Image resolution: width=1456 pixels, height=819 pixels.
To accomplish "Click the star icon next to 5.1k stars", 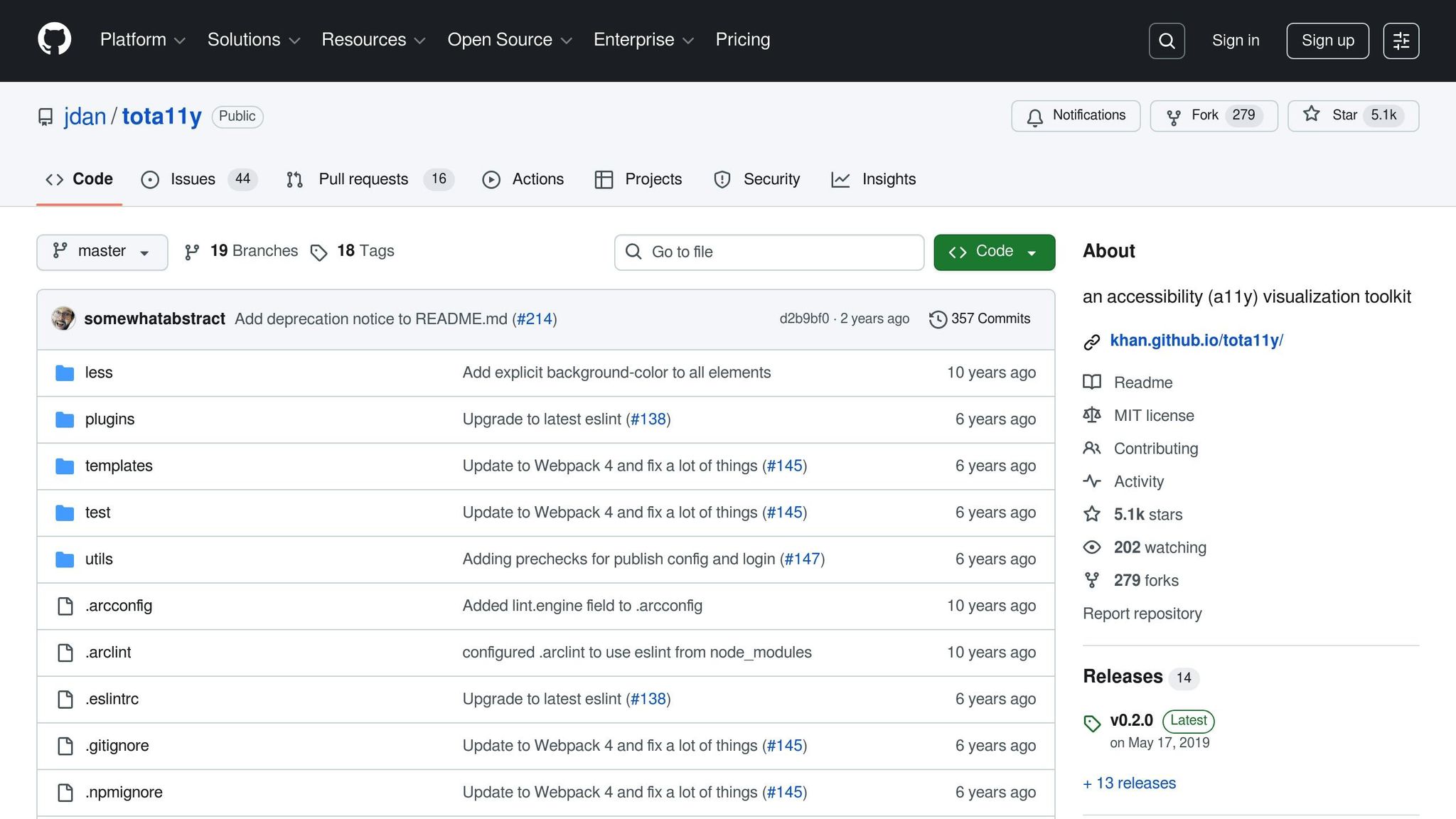I will pos(1092,514).
